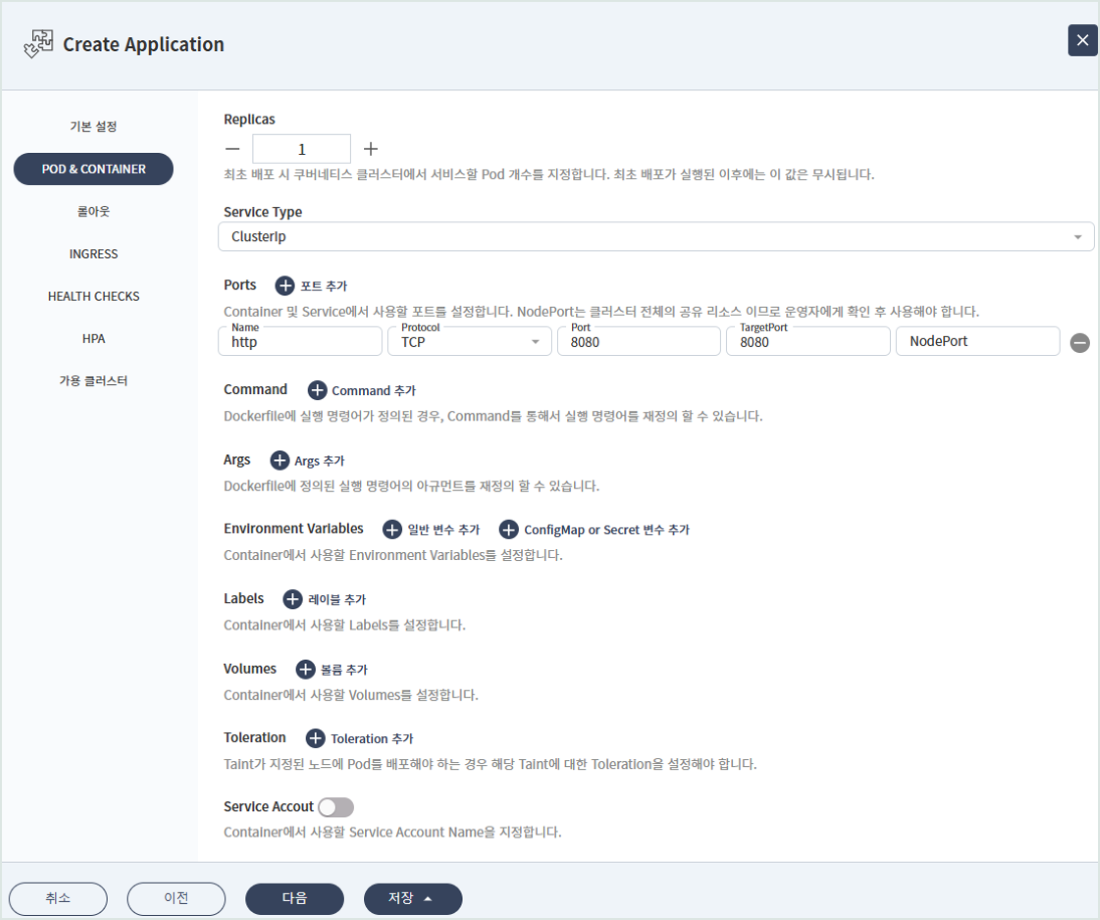Switch to the INGRESS section

click(93, 254)
